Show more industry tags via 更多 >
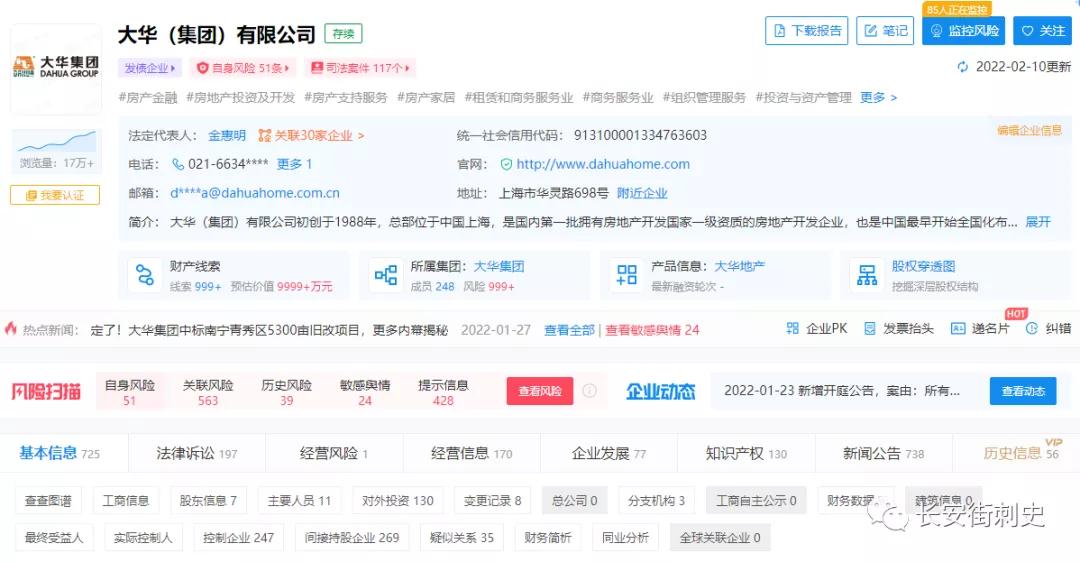Screen dimensions: 1080x562 (878, 98)
